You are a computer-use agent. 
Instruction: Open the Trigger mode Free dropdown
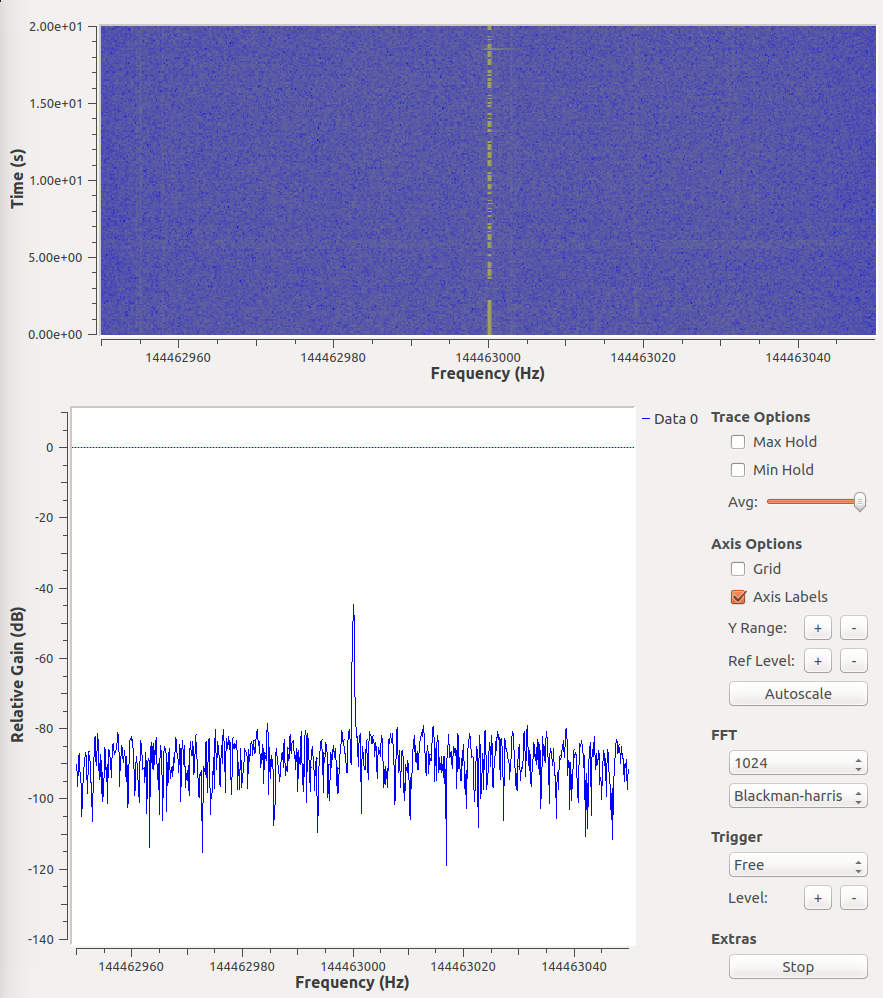(797, 865)
